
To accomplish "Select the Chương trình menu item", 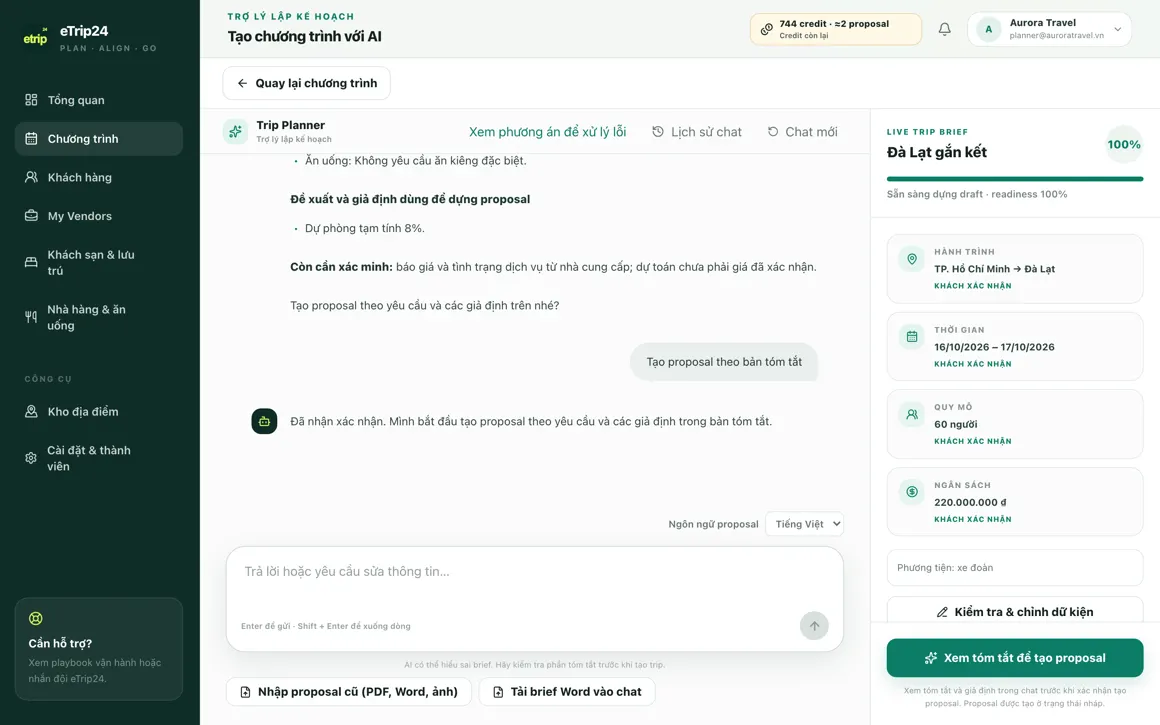I will 98,138.
